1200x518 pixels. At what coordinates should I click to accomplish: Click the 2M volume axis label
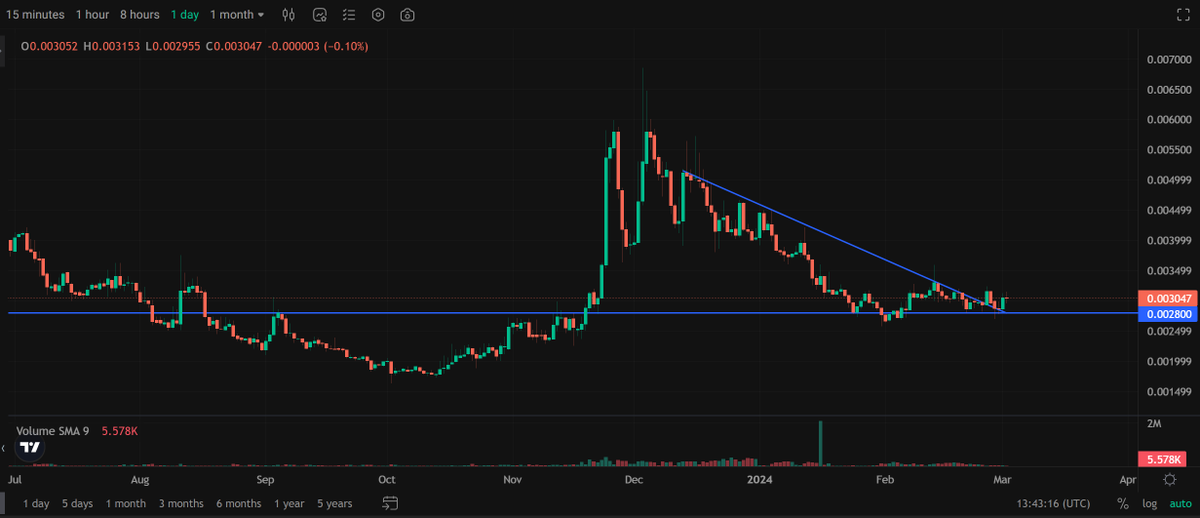(x=1153, y=424)
